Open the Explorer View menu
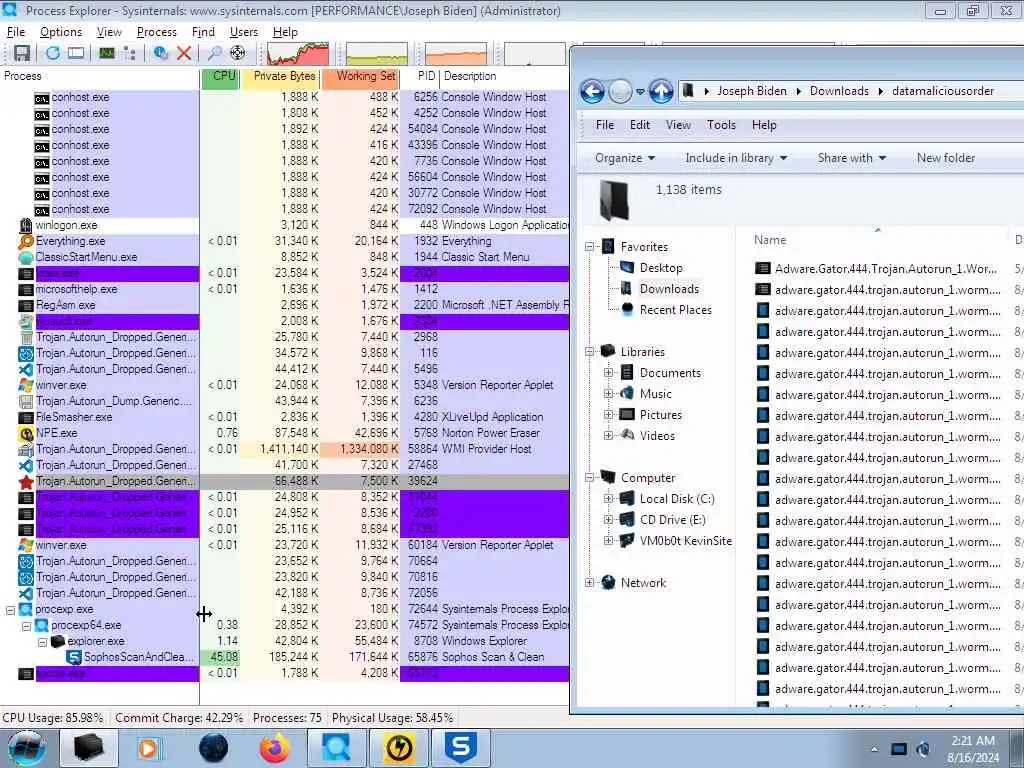The image size is (1024, 768). click(x=678, y=125)
